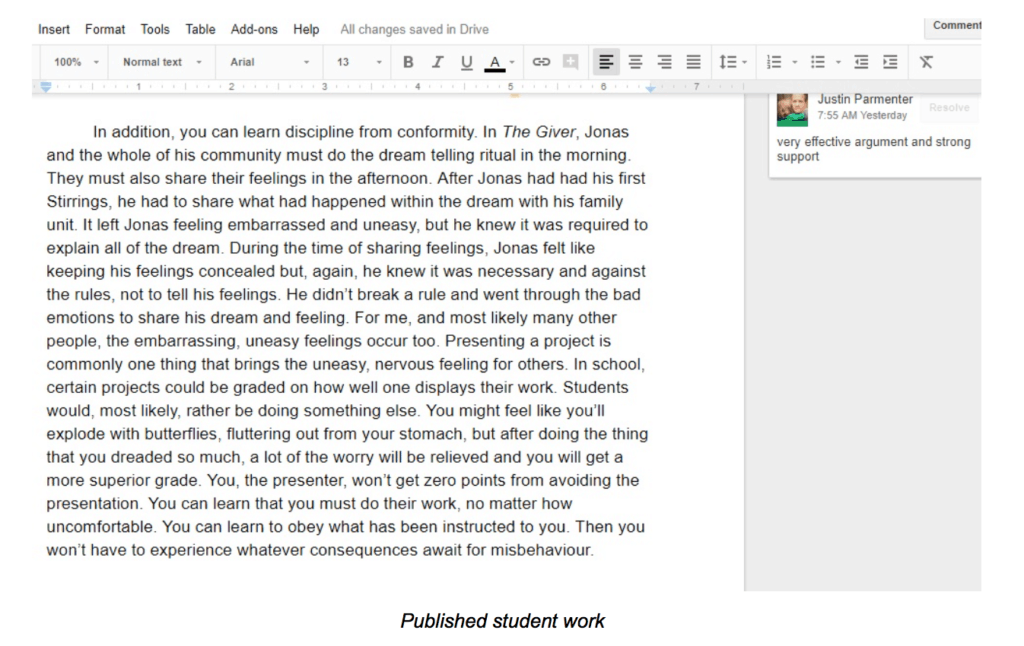Click the Comments button
This screenshot has height=646, width=1024.
click(x=955, y=26)
